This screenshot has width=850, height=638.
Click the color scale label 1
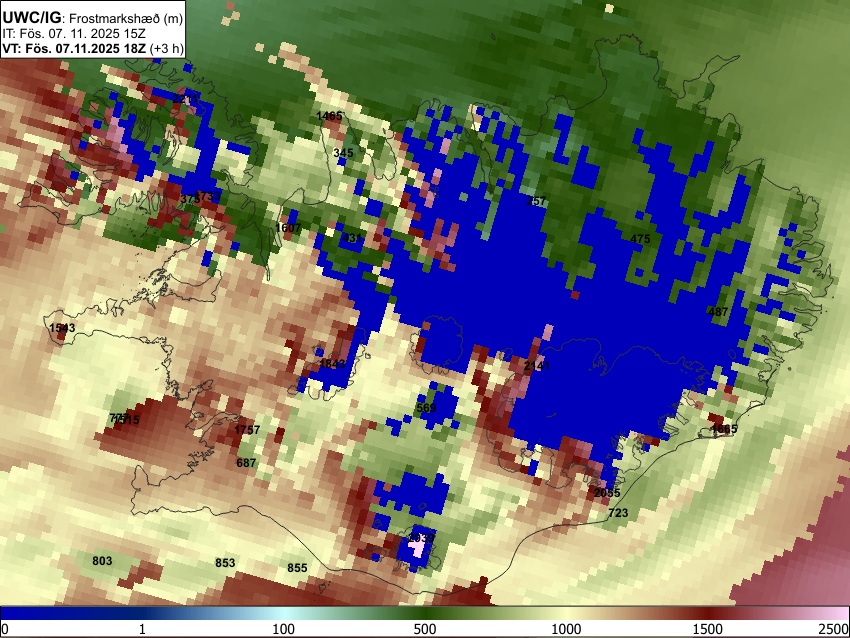click(142, 629)
